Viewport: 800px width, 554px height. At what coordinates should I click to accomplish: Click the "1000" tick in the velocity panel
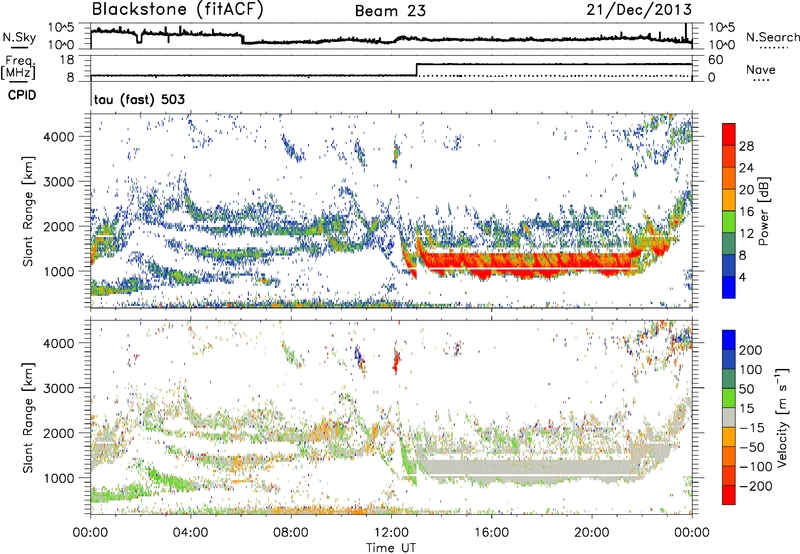tap(59, 478)
